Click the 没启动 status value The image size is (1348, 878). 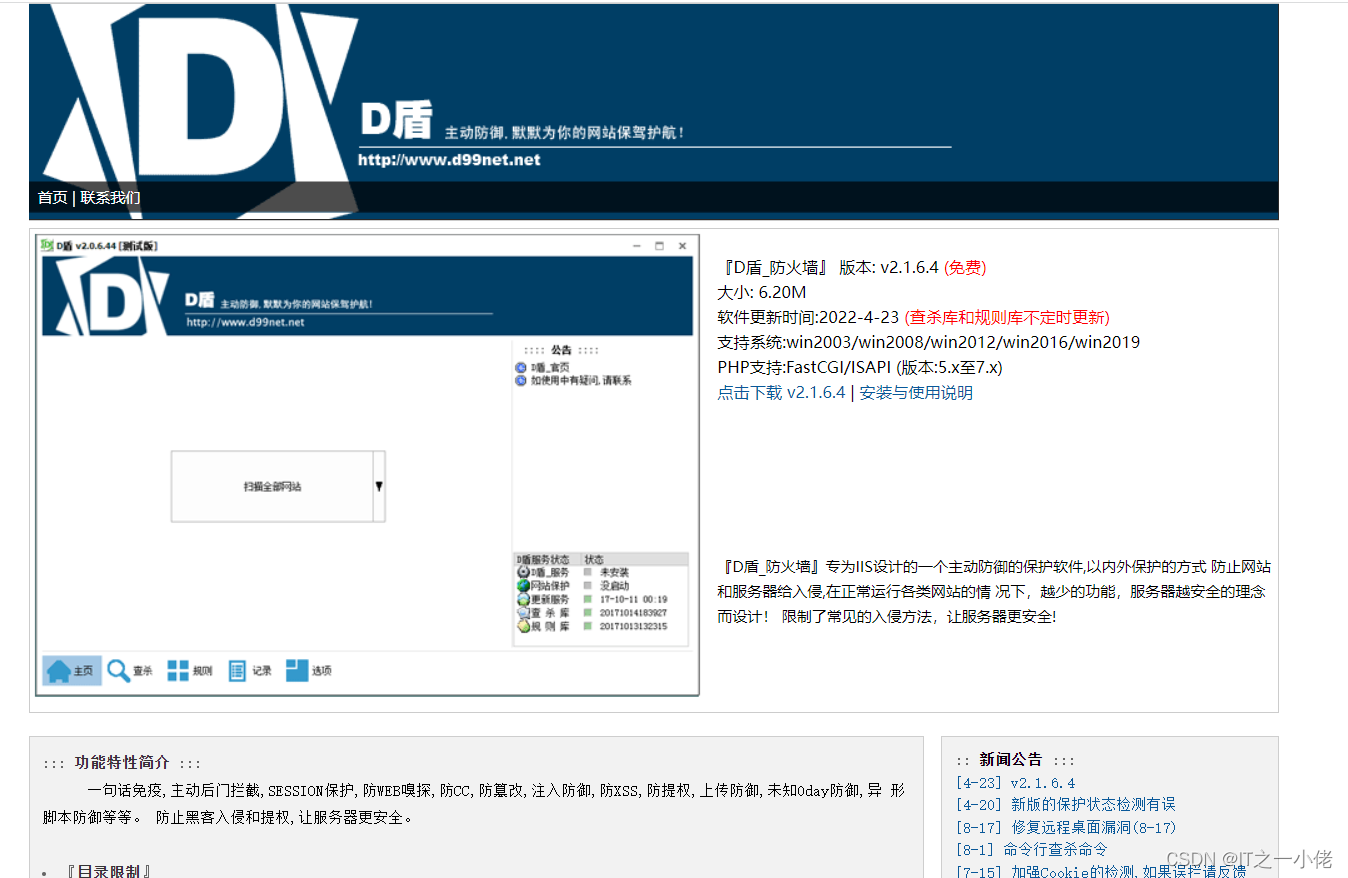pyautogui.click(x=614, y=585)
